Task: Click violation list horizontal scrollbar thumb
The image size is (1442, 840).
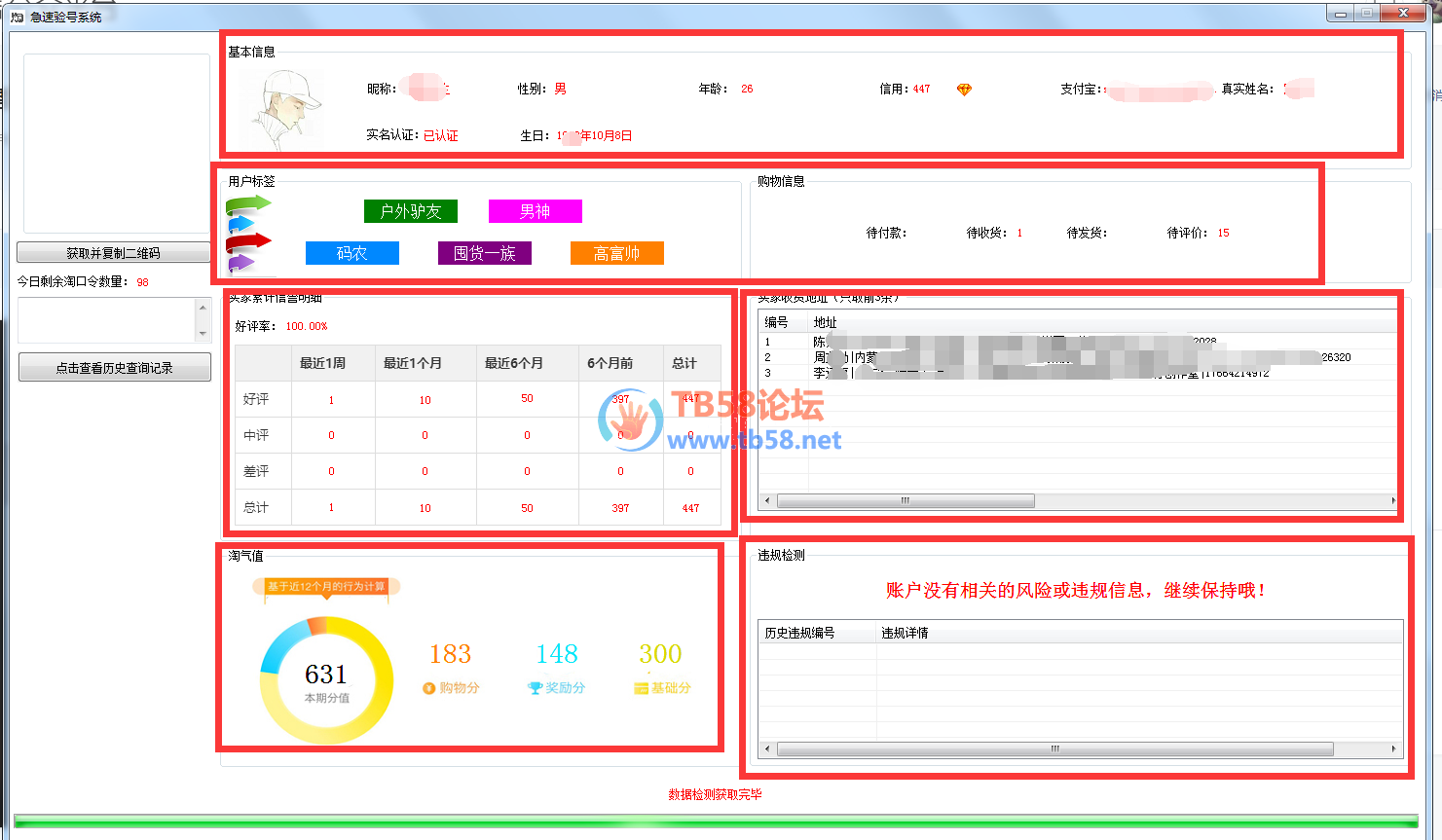Action: (x=1054, y=749)
